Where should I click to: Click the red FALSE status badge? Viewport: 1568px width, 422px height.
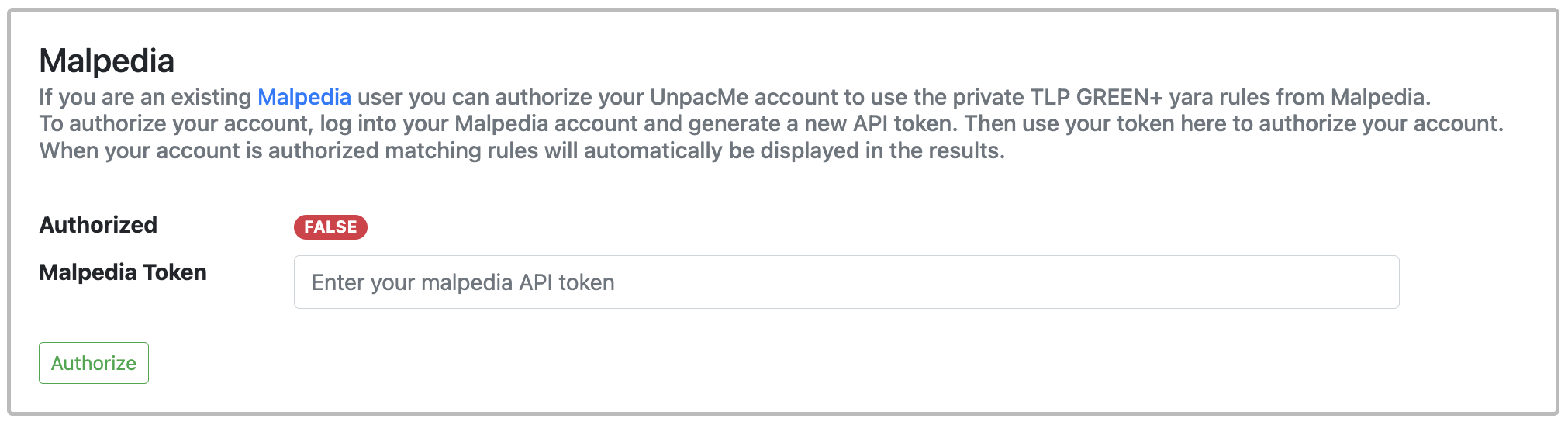pyautogui.click(x=330, y=227)
